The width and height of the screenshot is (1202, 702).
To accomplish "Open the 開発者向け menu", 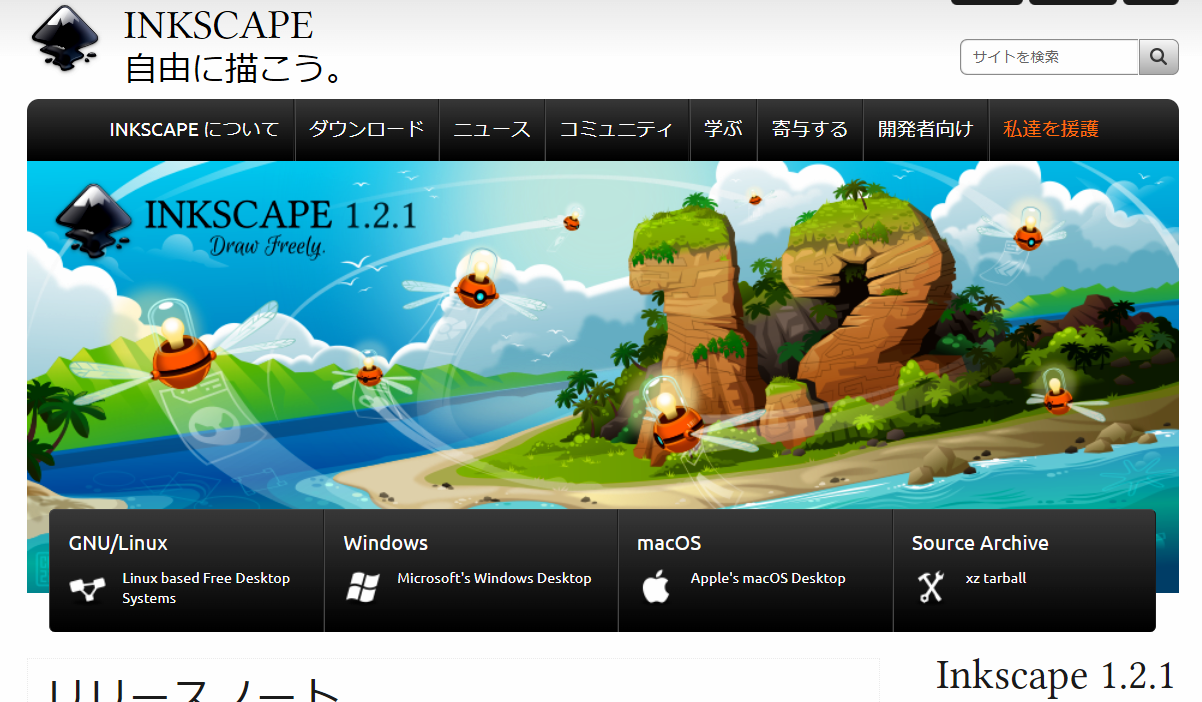I will [x=925, y=129].
